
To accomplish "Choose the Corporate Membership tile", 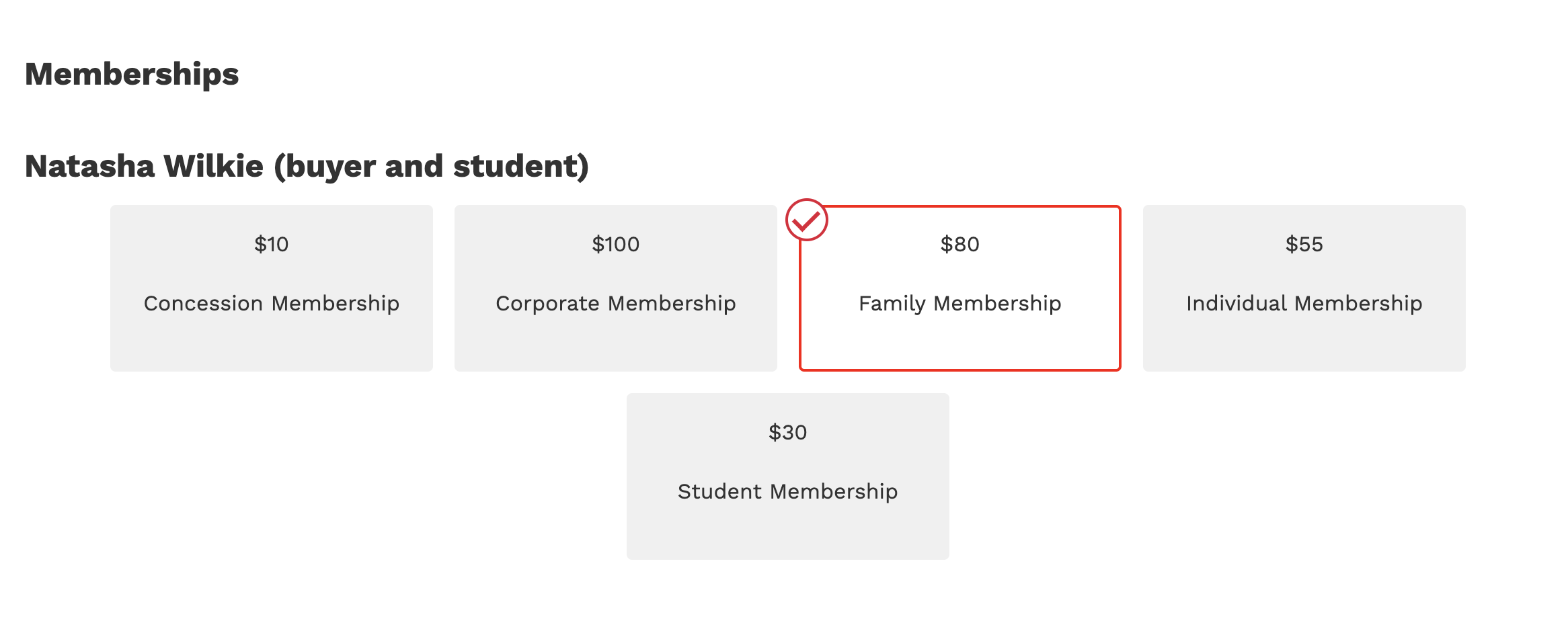I will point(615,336).
